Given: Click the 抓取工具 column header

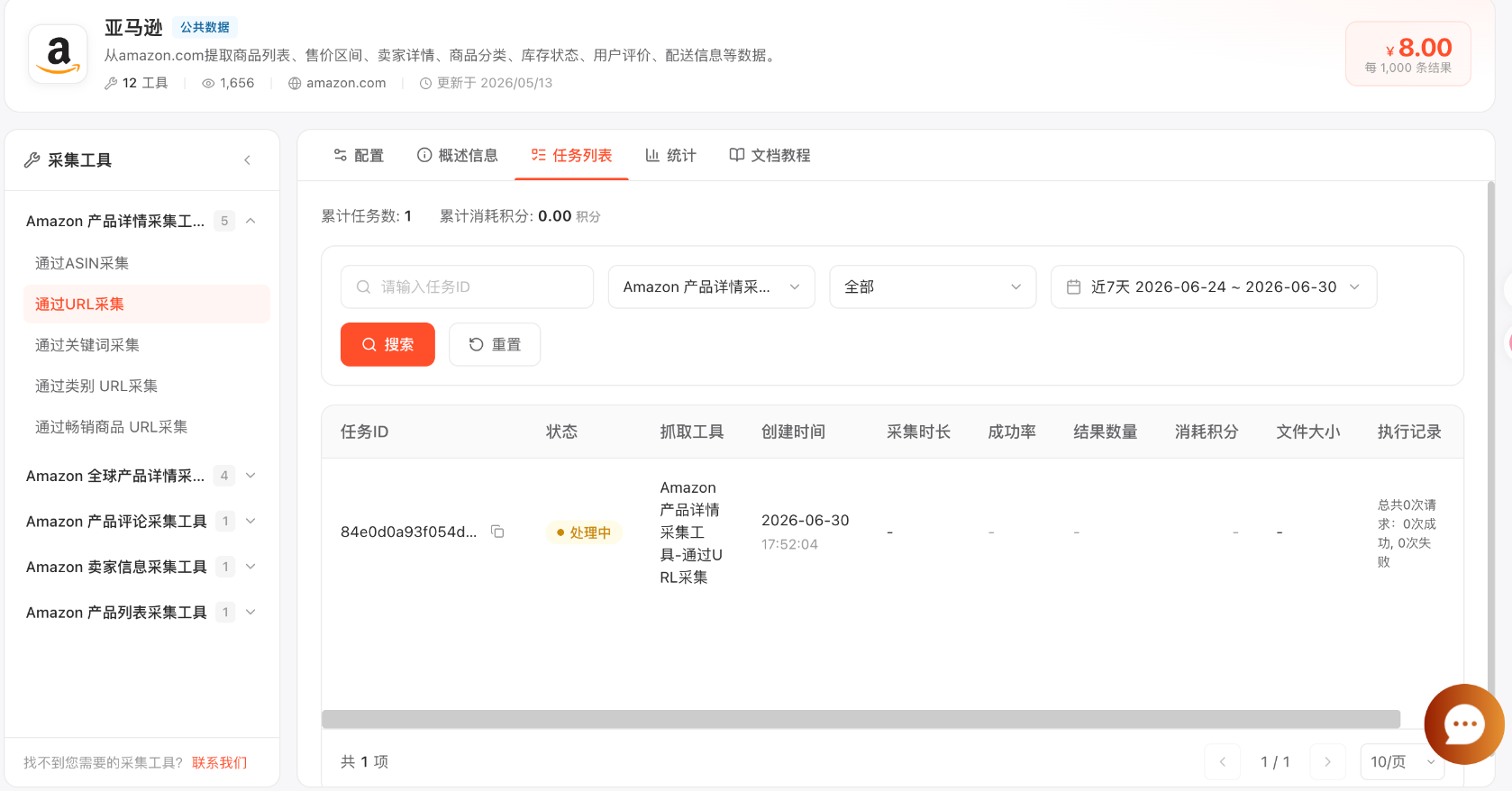Looking at the screenshot, I should pos(692,432).
